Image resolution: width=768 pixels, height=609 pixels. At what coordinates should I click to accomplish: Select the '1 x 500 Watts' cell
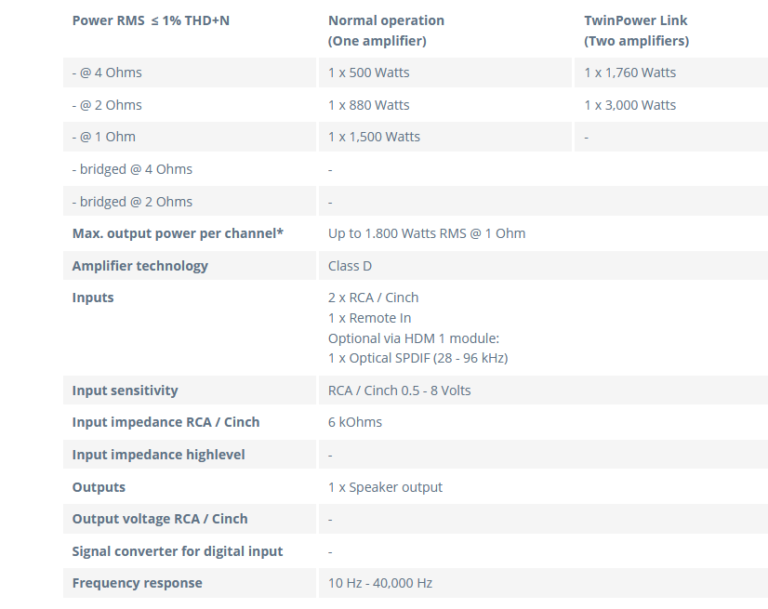point(369,73)
